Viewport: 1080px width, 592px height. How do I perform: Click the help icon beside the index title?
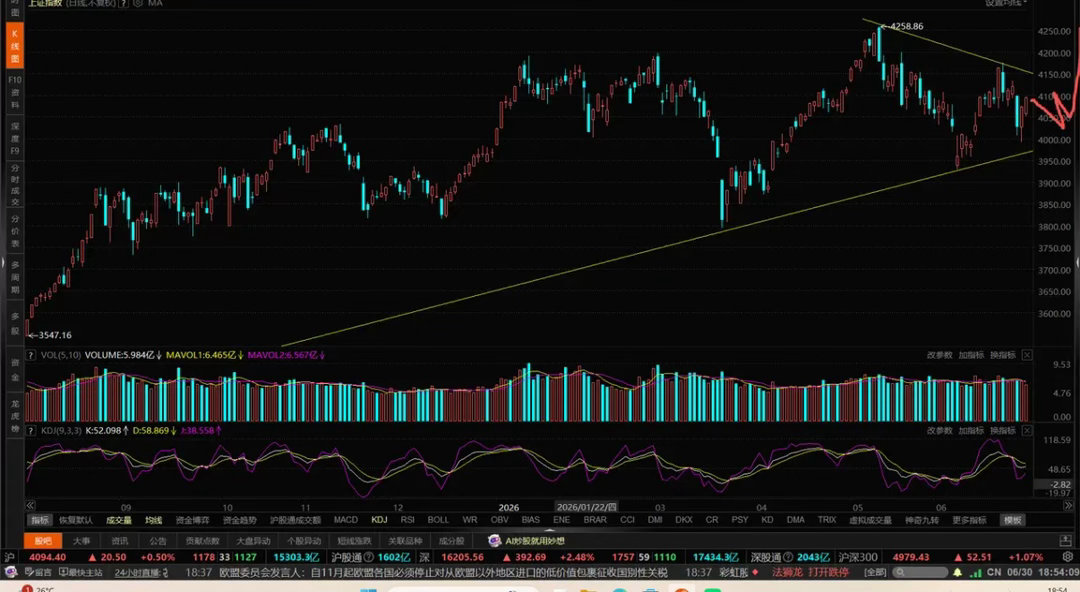pyautogui.click(x=123, y=3)
